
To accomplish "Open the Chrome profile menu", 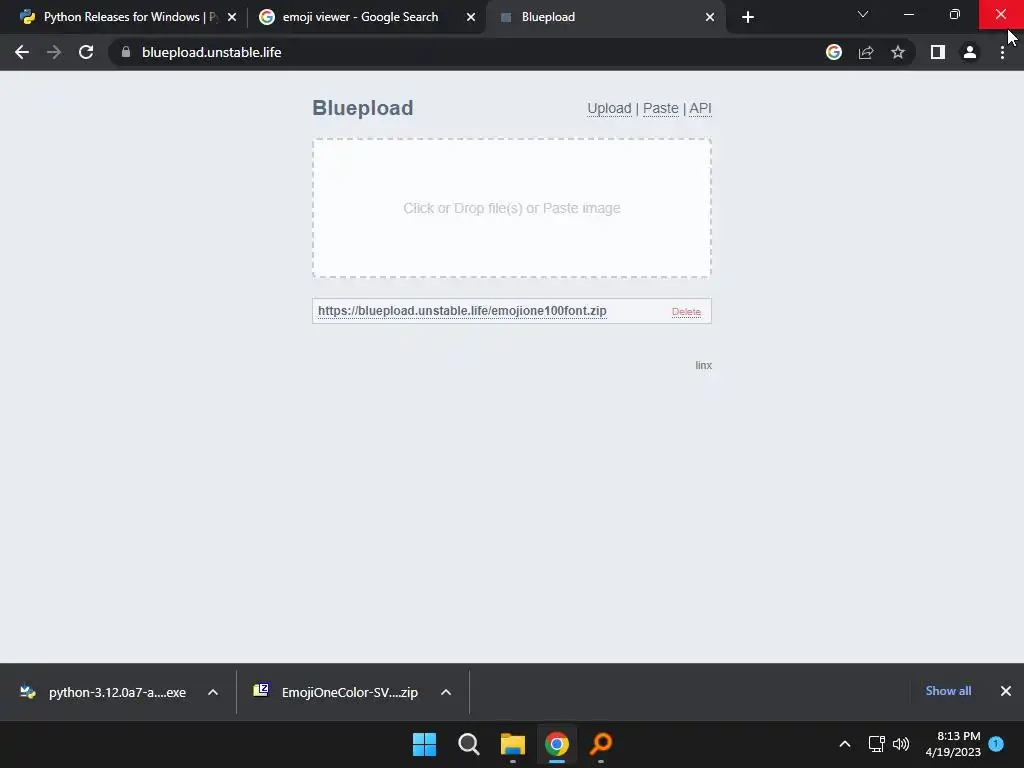I will [970, 52].
